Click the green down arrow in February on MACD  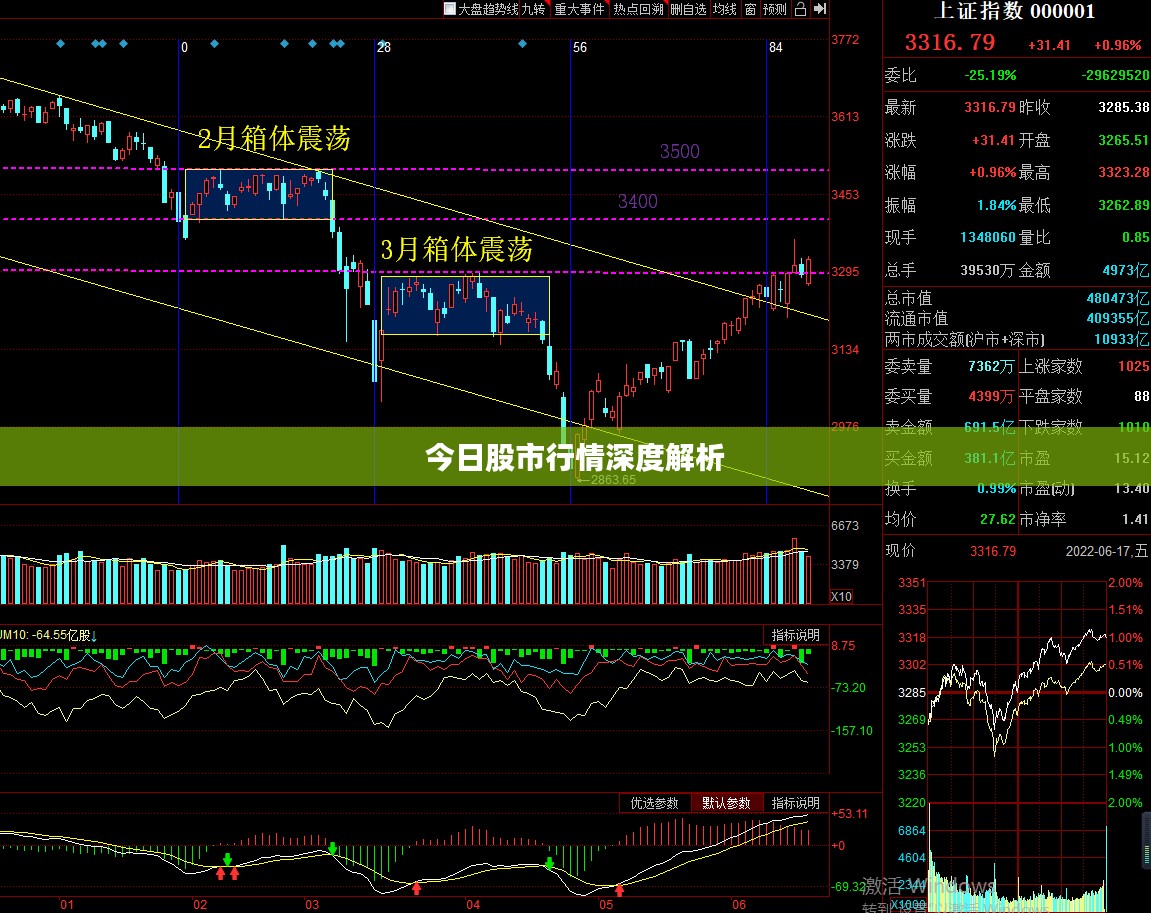pyautogui.click(x=228, y=859)
